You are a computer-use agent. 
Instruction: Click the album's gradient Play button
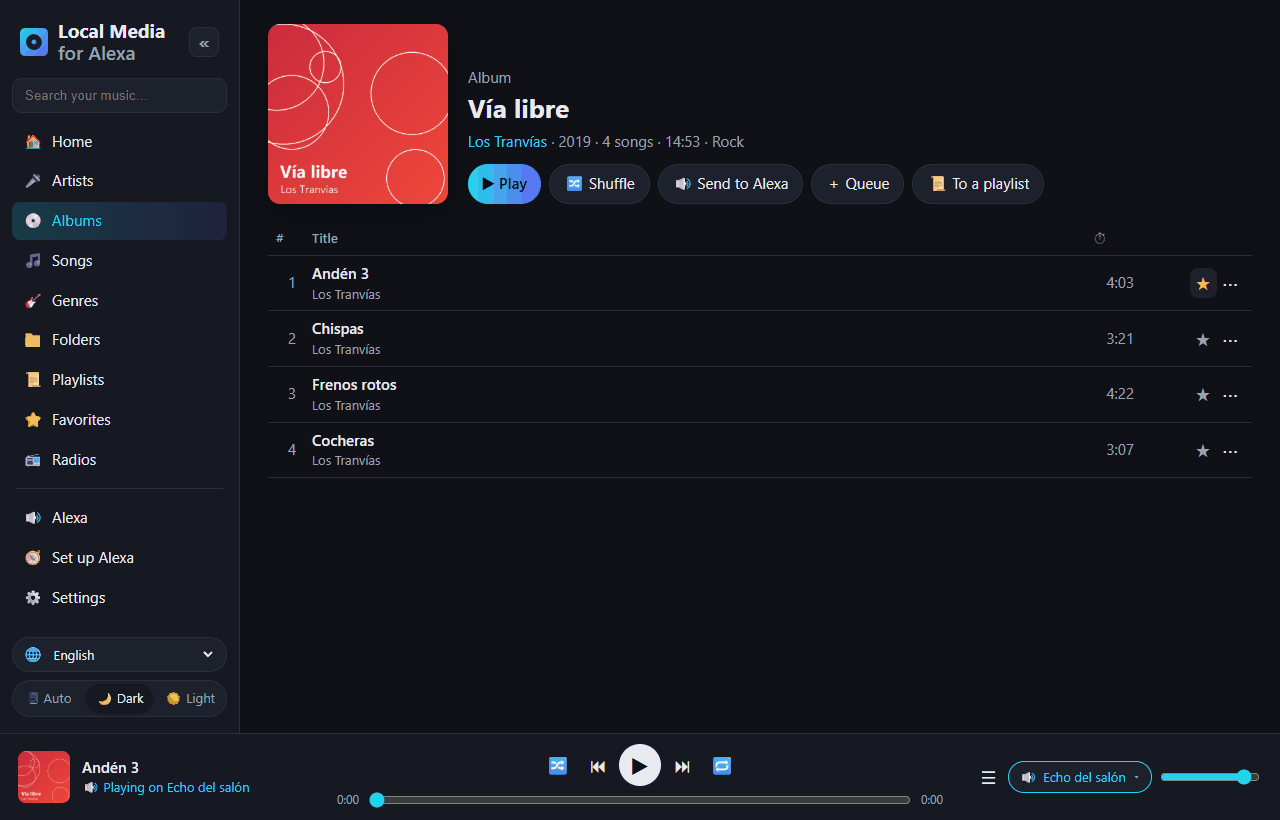(x=504, y=184)
